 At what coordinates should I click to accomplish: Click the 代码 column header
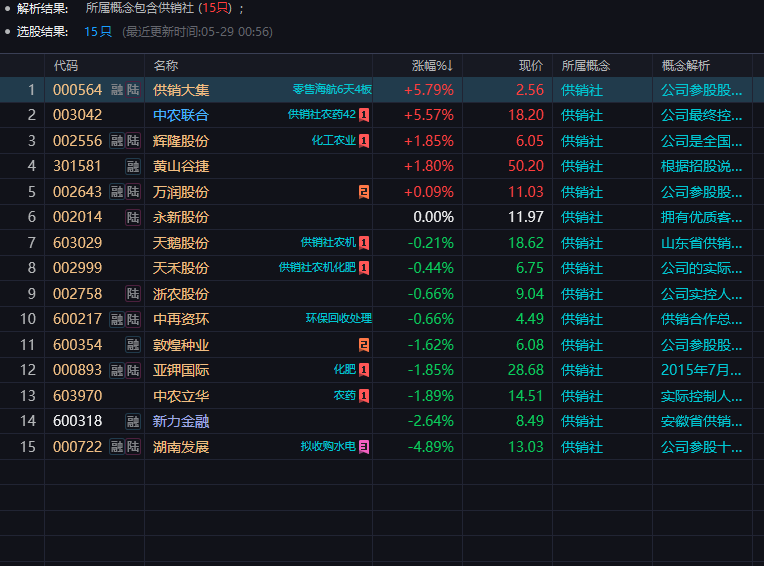66,66
